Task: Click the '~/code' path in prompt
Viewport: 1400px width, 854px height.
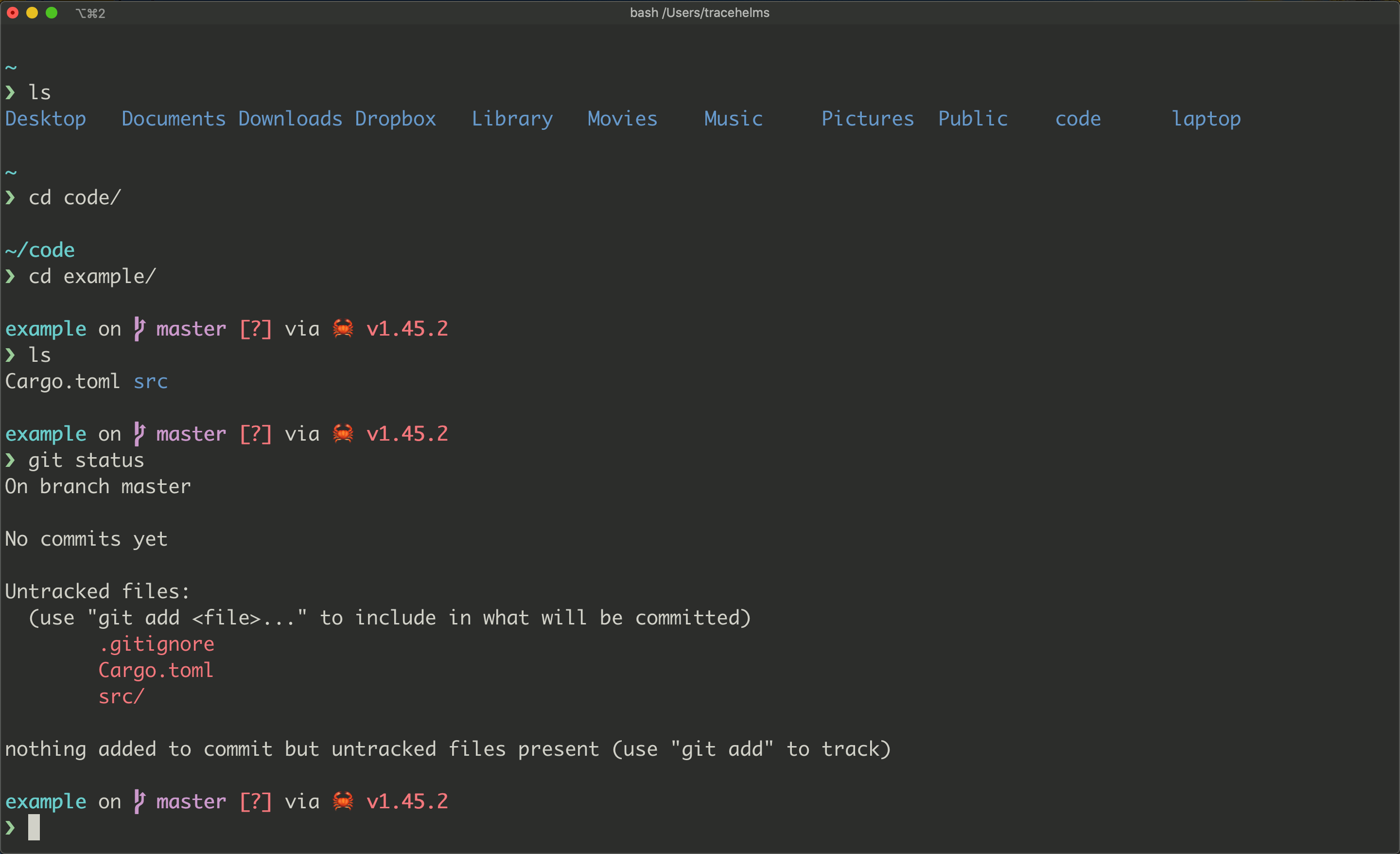Action: pos(40,249)
